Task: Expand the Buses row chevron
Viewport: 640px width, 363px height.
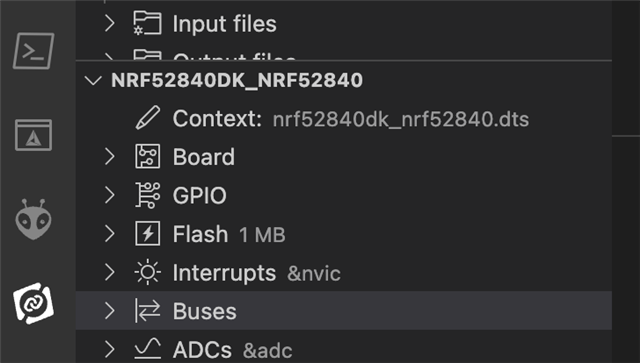Action: click(109, 311)
